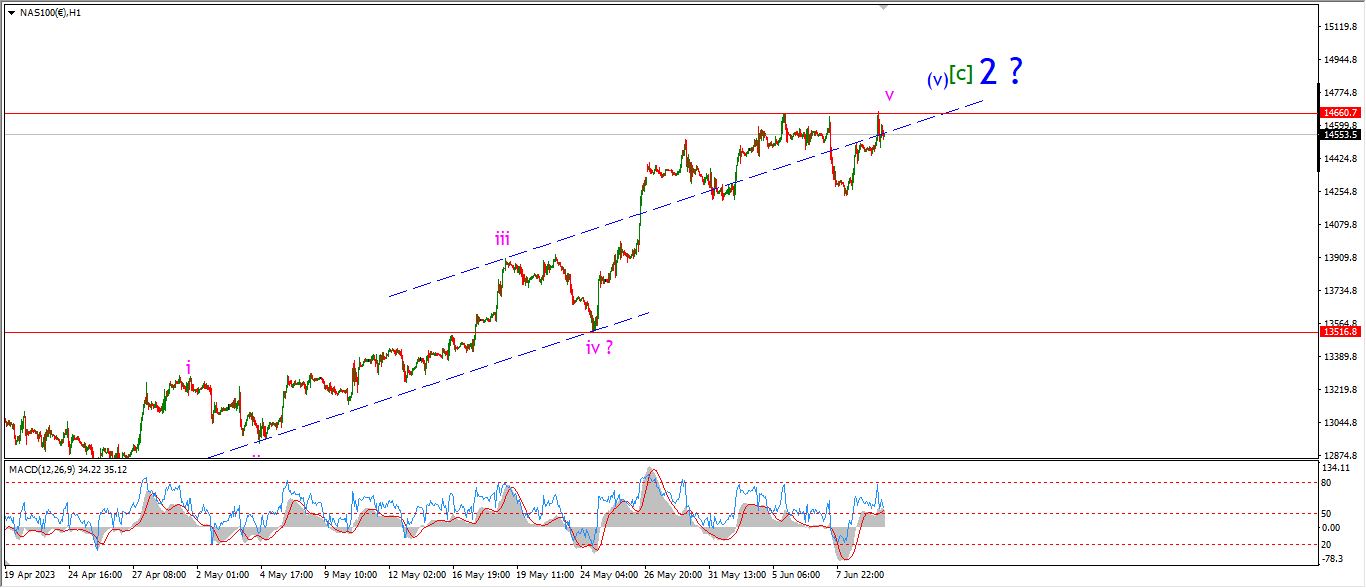Select the gray chart shift triangle marker
The width and height of the screenshot is (1366, 588).
point(883,7)
